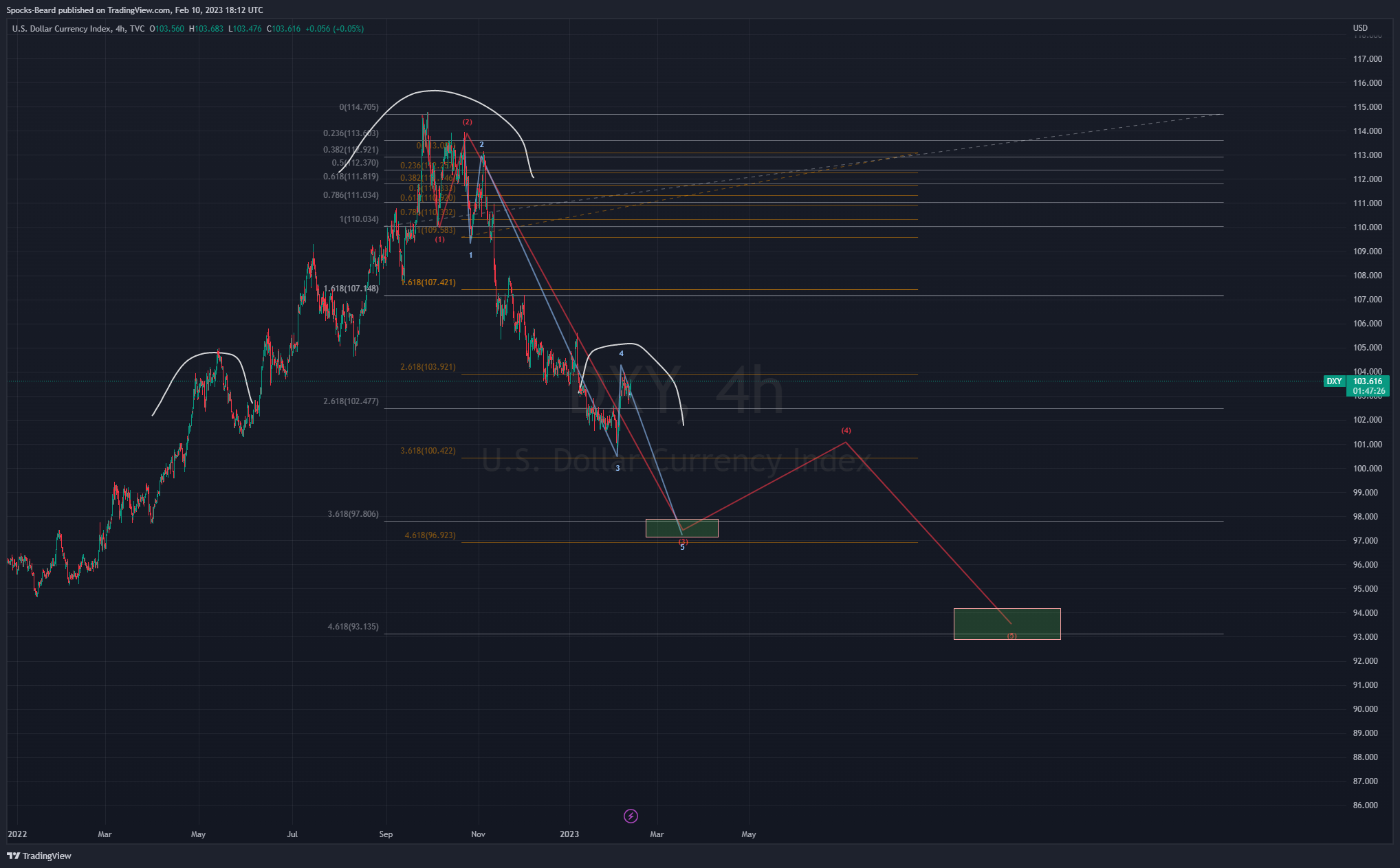Select the Fib label 0(114.705)
The height and width of the screenshot is (868, 1400).
click(359, 107)
